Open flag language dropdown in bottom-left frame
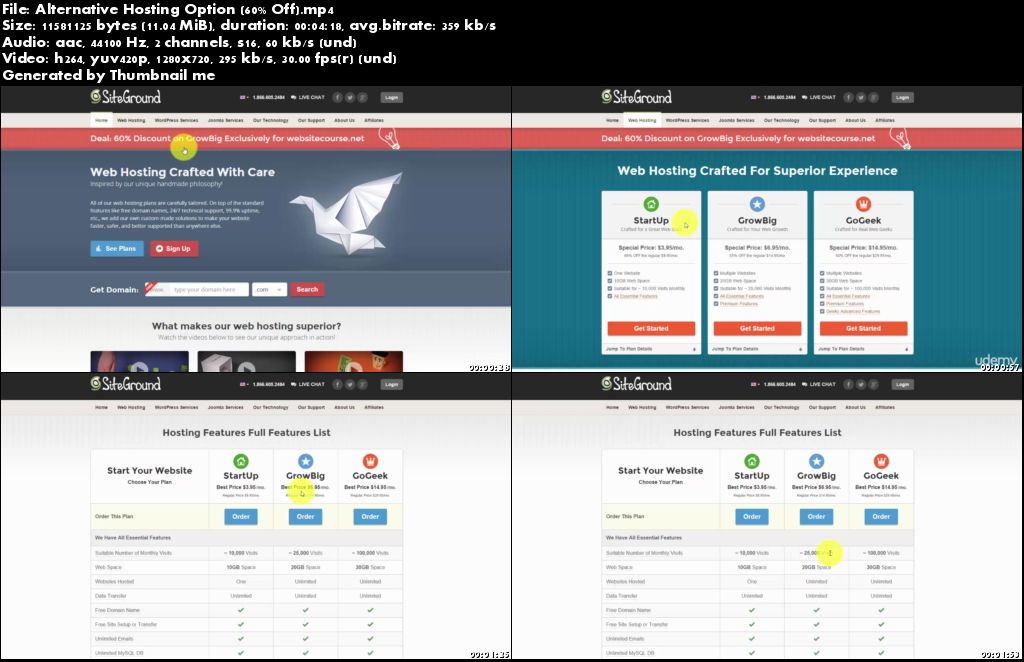The image size is (1024, 662). point(244,384)
